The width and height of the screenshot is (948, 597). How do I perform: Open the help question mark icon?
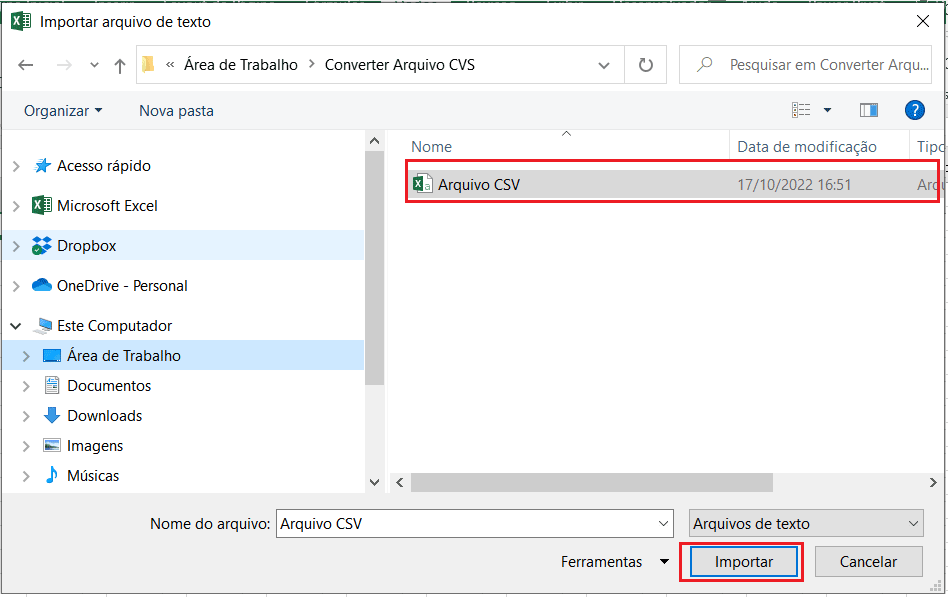tap(913, 110)
